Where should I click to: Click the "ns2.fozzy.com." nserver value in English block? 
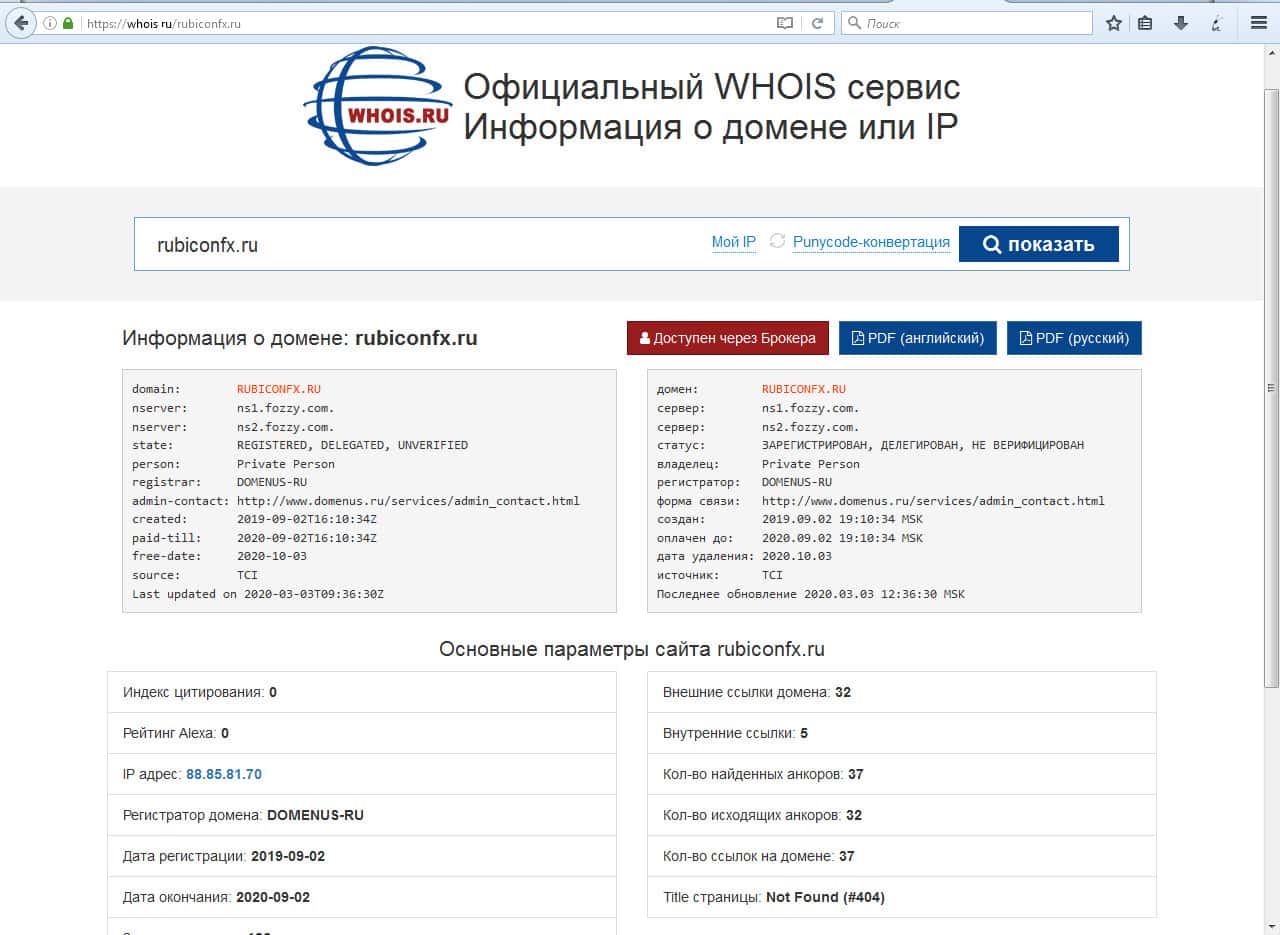coord(286,427)
